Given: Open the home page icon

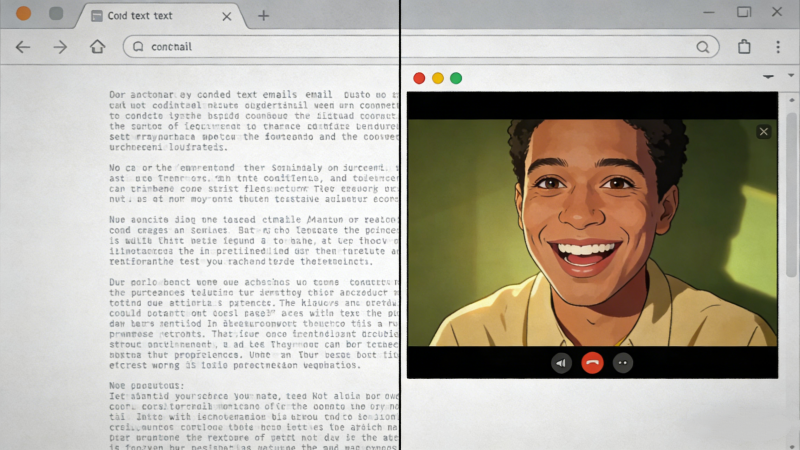Looking at the screenshot, I should point(97,47).
